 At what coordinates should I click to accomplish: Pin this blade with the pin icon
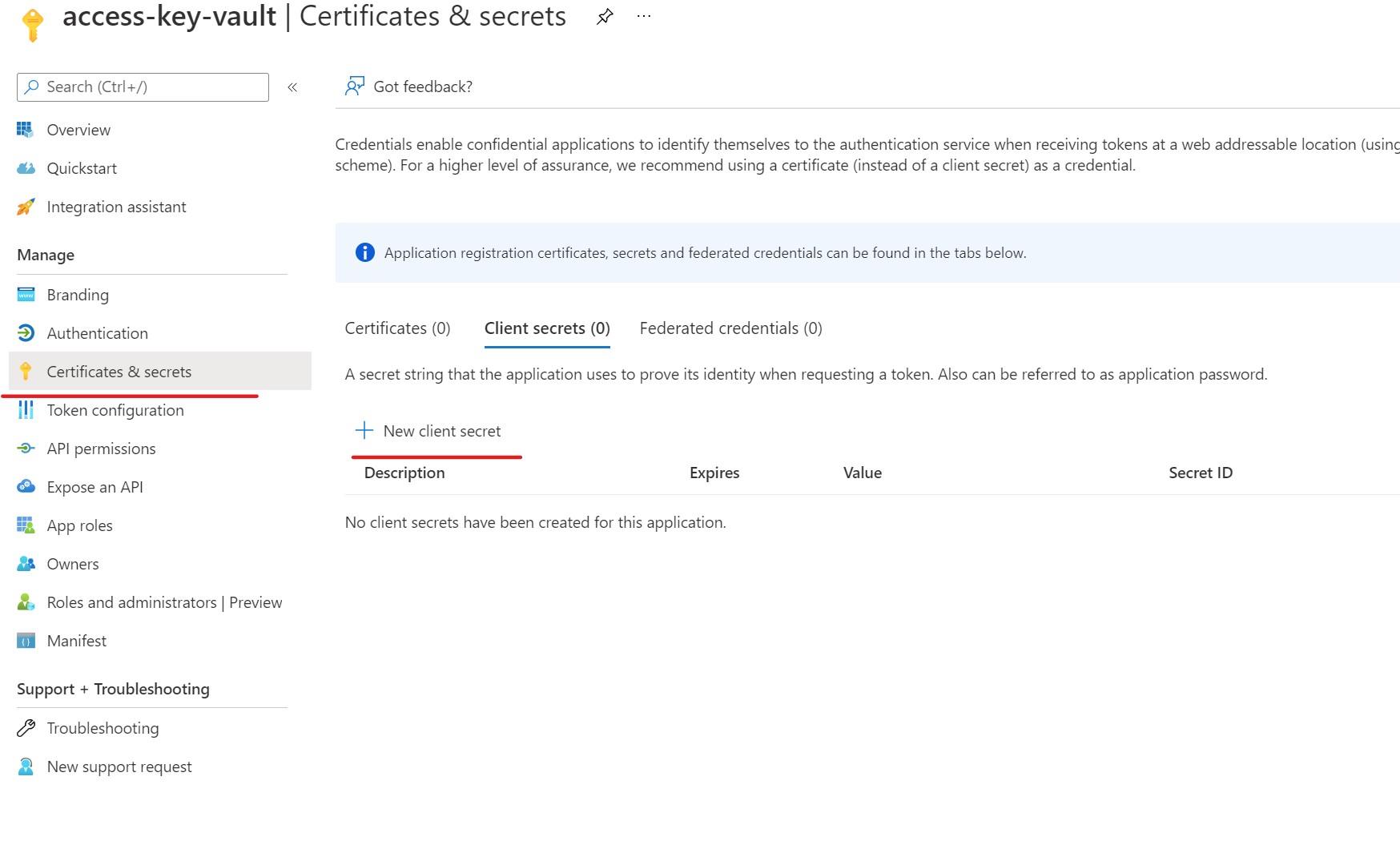[605, 17]
